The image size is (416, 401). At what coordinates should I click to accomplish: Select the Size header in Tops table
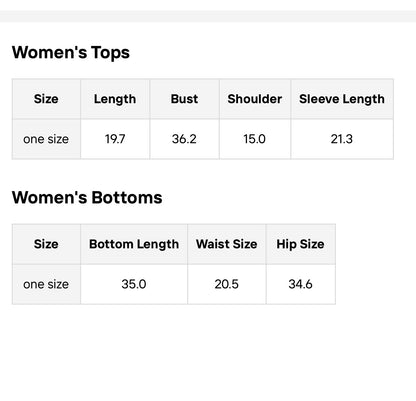pos(46,99)
